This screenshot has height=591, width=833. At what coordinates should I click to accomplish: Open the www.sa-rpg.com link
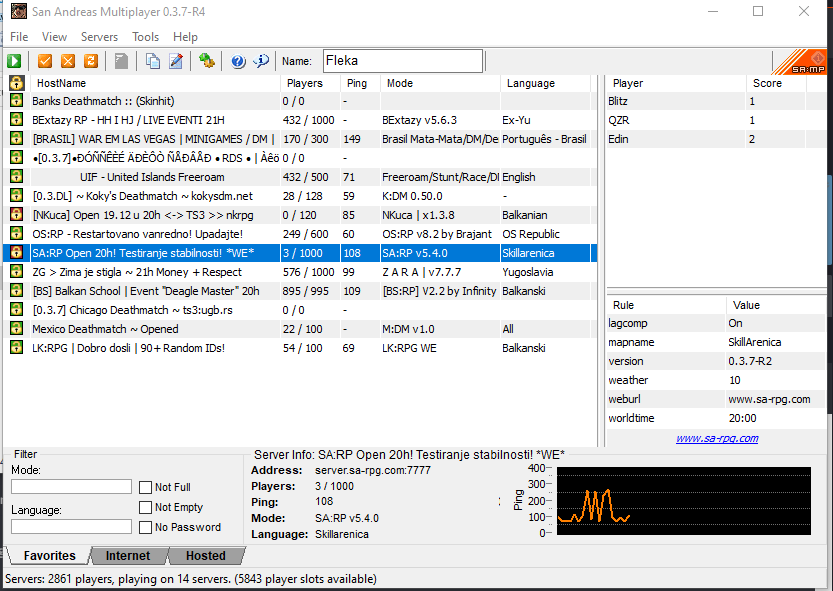click(x=717, y=438)
